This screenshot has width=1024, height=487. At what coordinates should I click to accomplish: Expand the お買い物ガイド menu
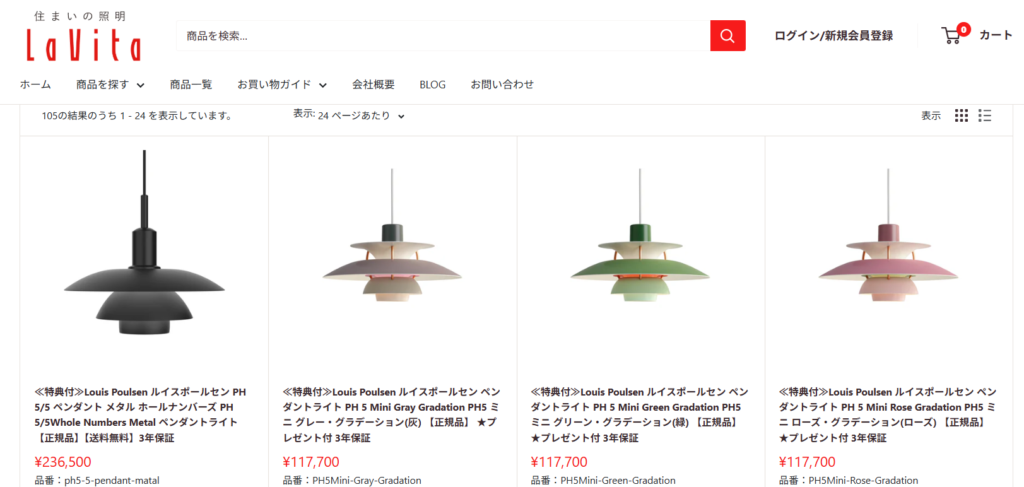coord(282,84)
